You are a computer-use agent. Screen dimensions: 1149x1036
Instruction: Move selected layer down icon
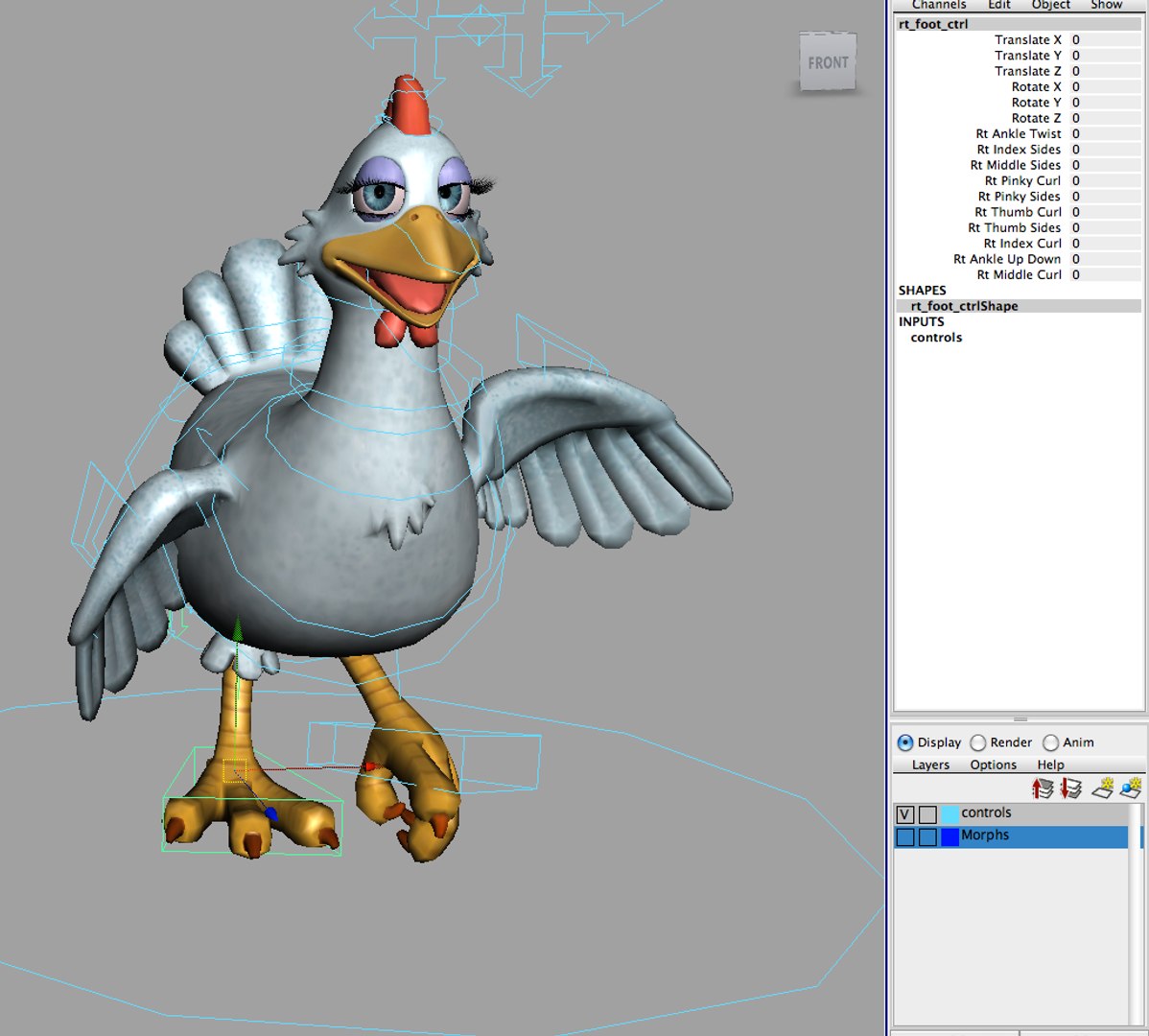(1070, 789)
